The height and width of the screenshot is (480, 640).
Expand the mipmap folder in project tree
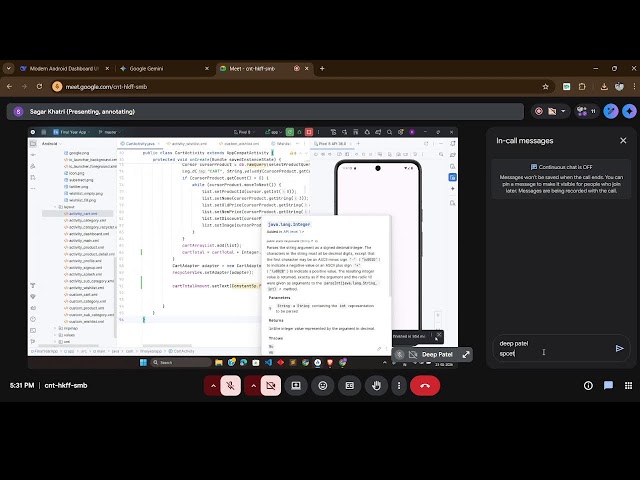(56, 328)
